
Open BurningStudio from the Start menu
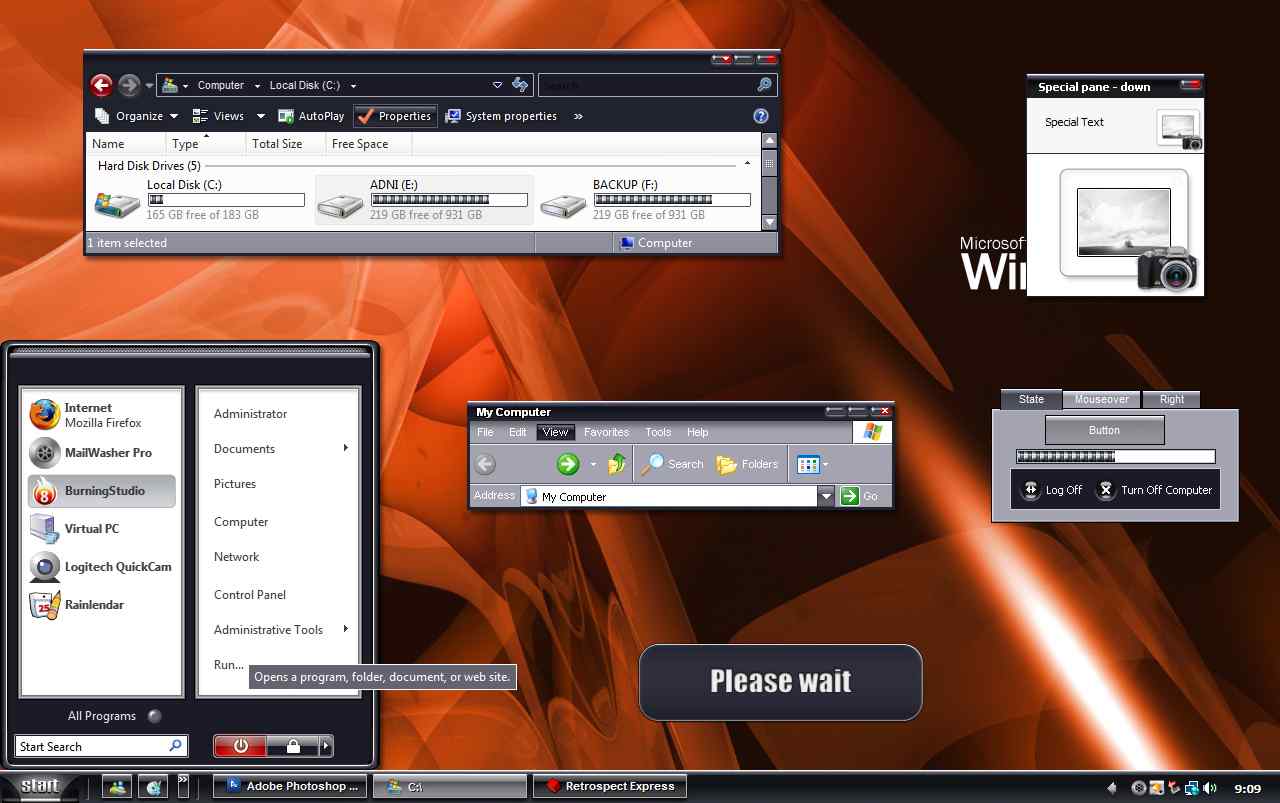tap(101, 491)
